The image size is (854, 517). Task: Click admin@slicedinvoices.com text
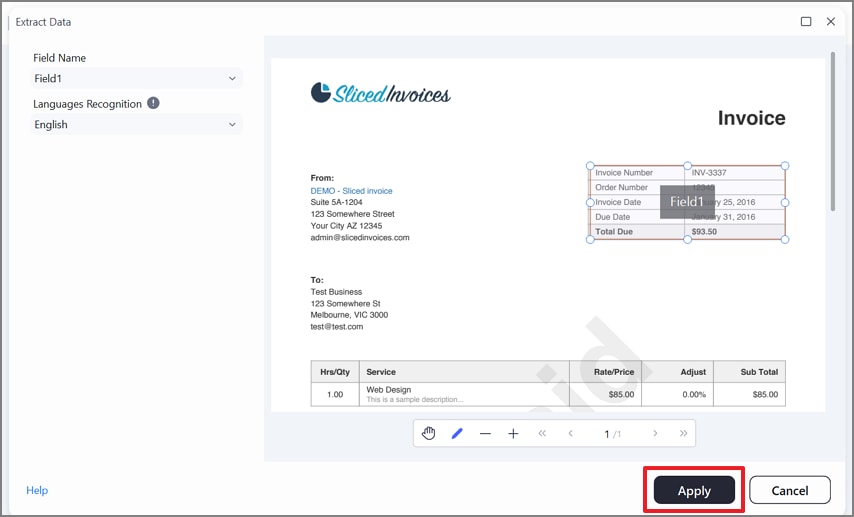point(360,238)
